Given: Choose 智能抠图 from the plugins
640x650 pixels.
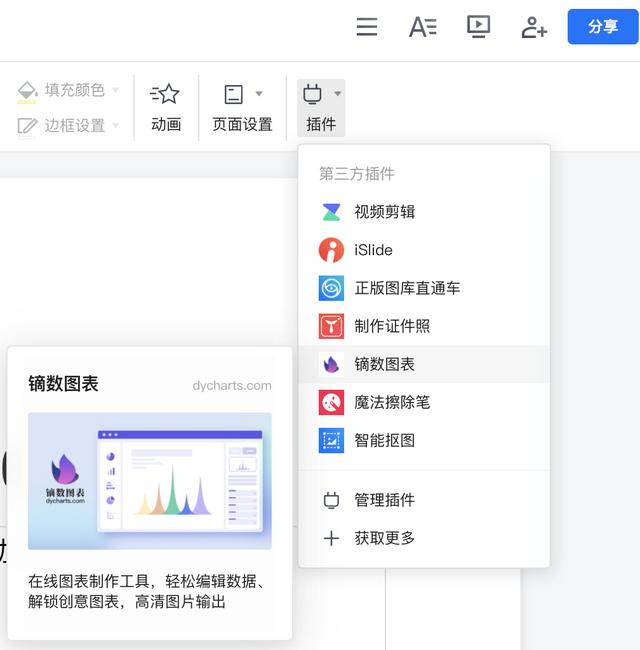Looking at the screenshot, I should pyautogui.click(x=424, y=441).
